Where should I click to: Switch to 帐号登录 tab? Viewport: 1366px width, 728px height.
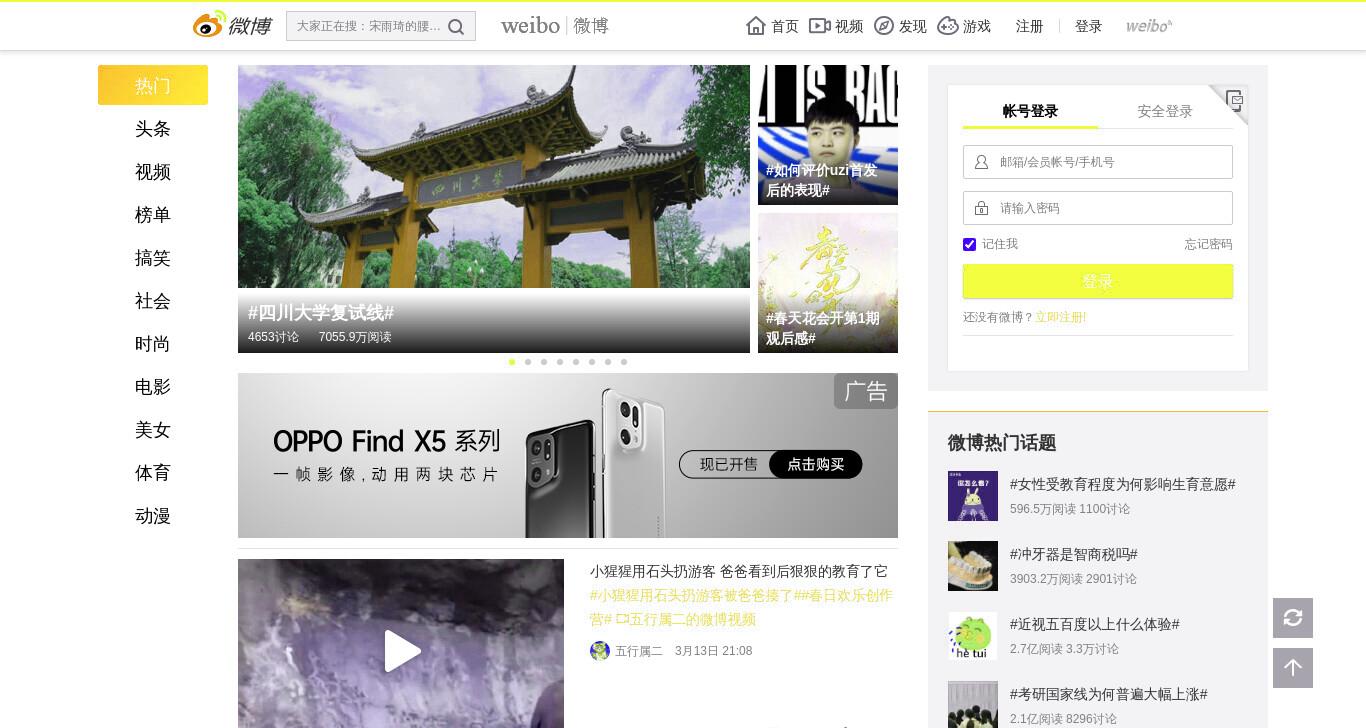point(1030,111)
